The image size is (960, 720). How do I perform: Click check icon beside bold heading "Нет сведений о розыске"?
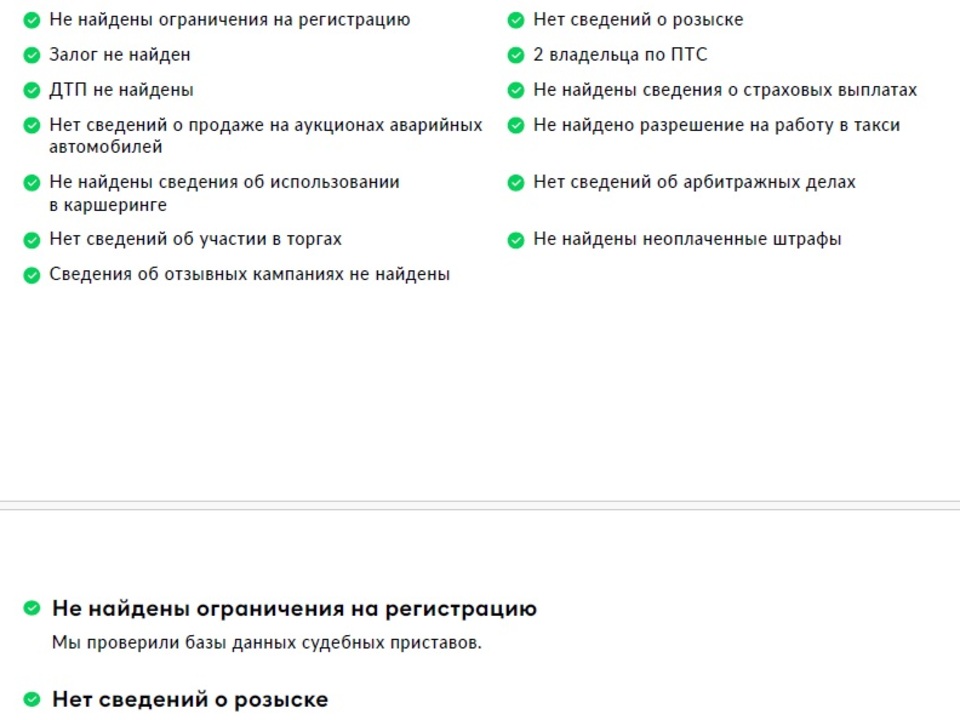tap(32, 699)
